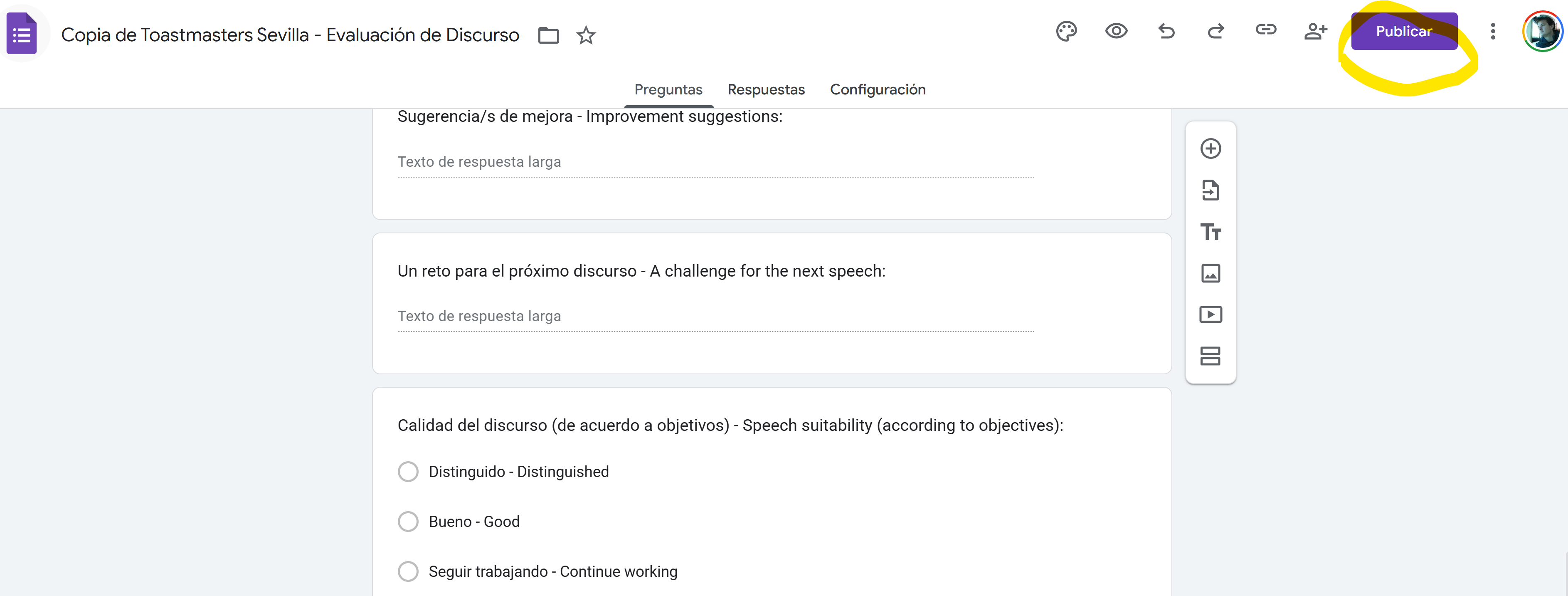Image resolution: width=1568 pixels, height=596 pixels.
Task: Choose 'Seguir trabajando - Continue working' option
Action: (x=408, y=571)
